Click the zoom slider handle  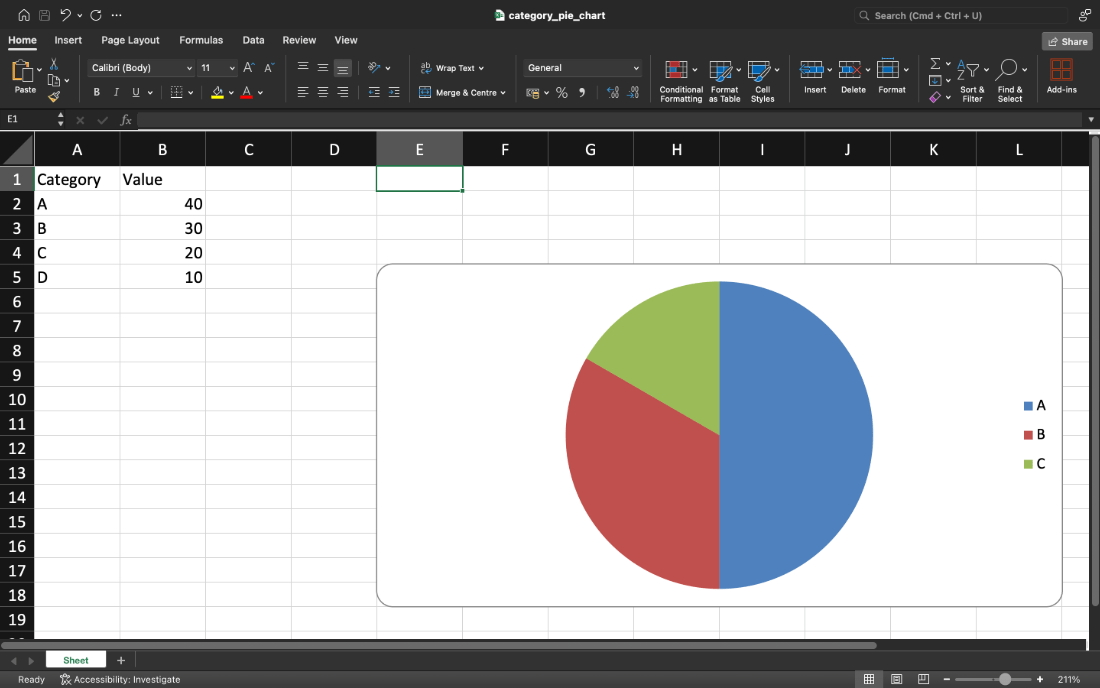click(1005, 679)
